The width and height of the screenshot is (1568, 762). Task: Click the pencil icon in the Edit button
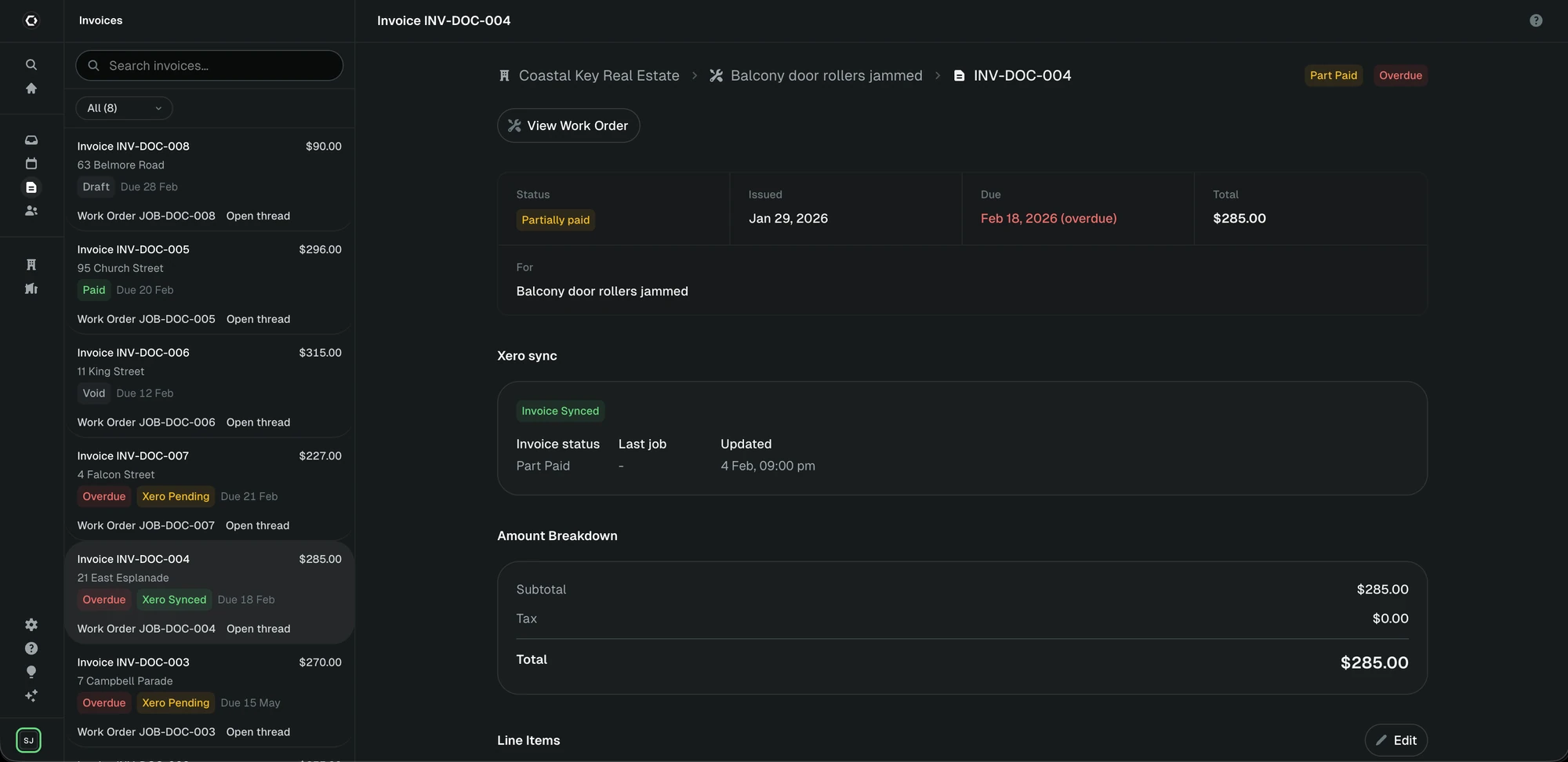pos(1381,740)
